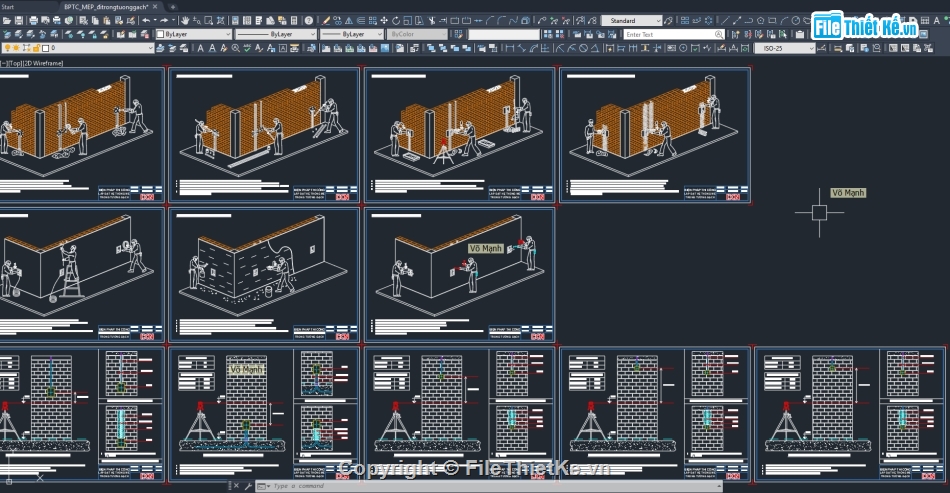Select the Circle draw tool

[796, 21]
